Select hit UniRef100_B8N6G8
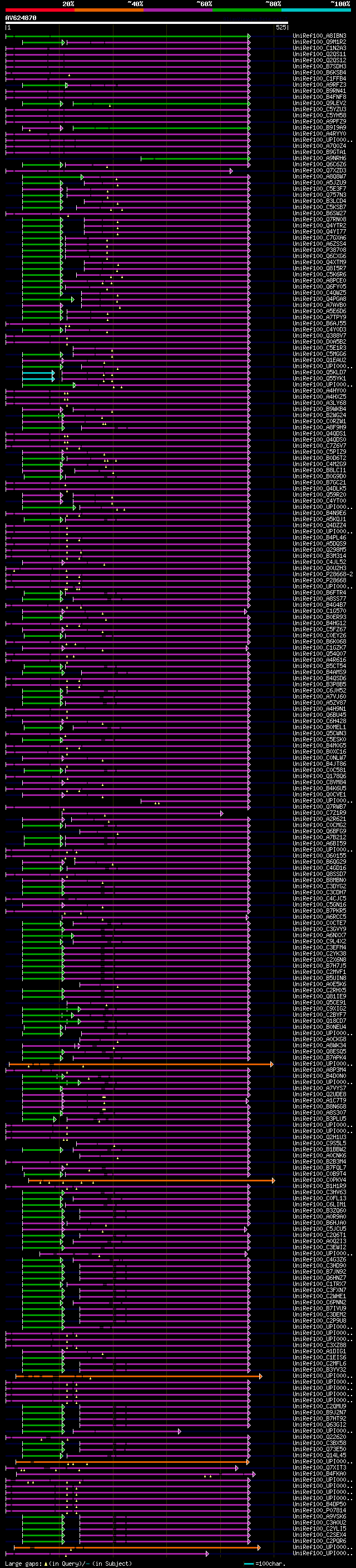Viewport: 356px width, 1568px height. click(x=319, y=1106)
